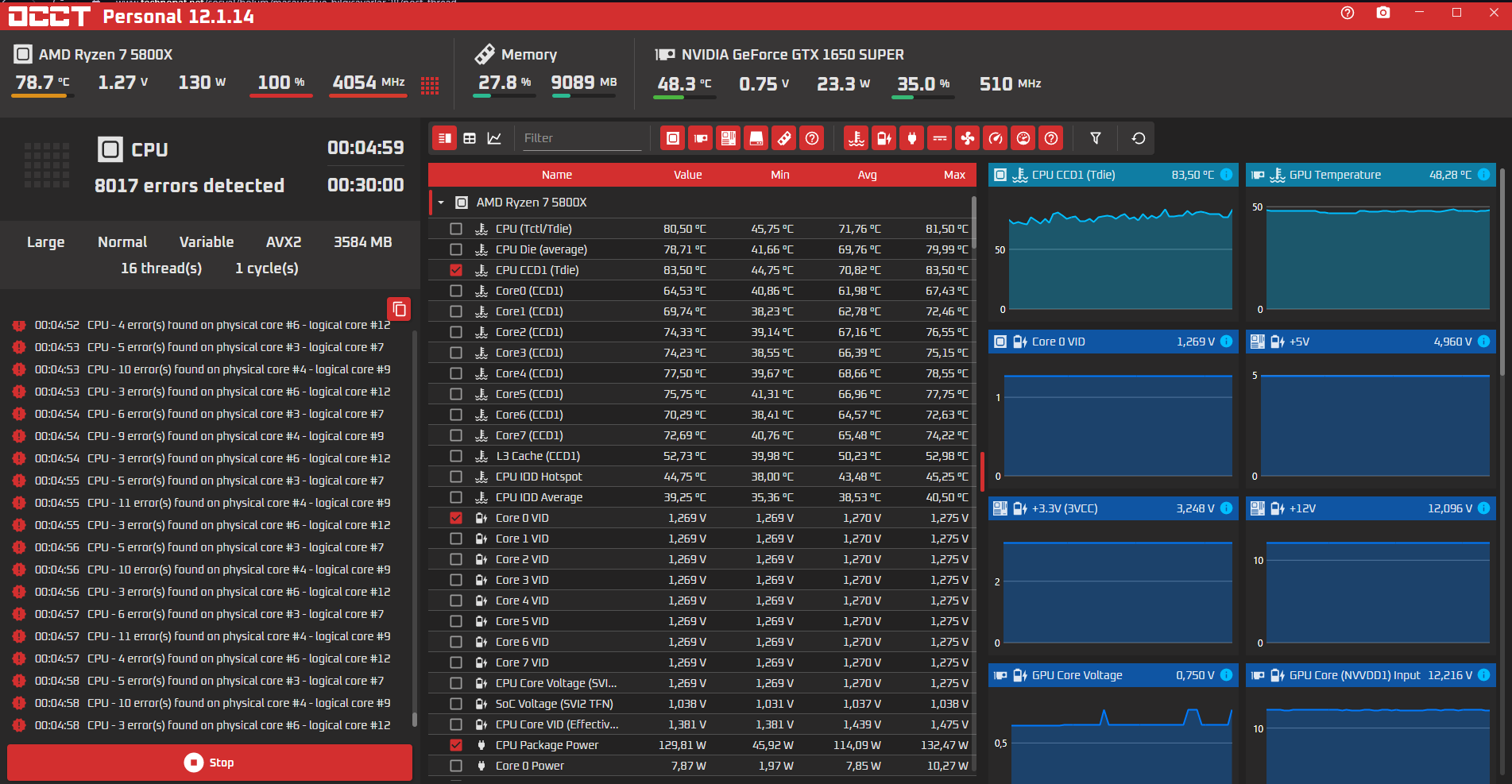Check the L3 Cache (CCD1) checkbox
This screenshot has height=784, width=1512.
point(456,456)
